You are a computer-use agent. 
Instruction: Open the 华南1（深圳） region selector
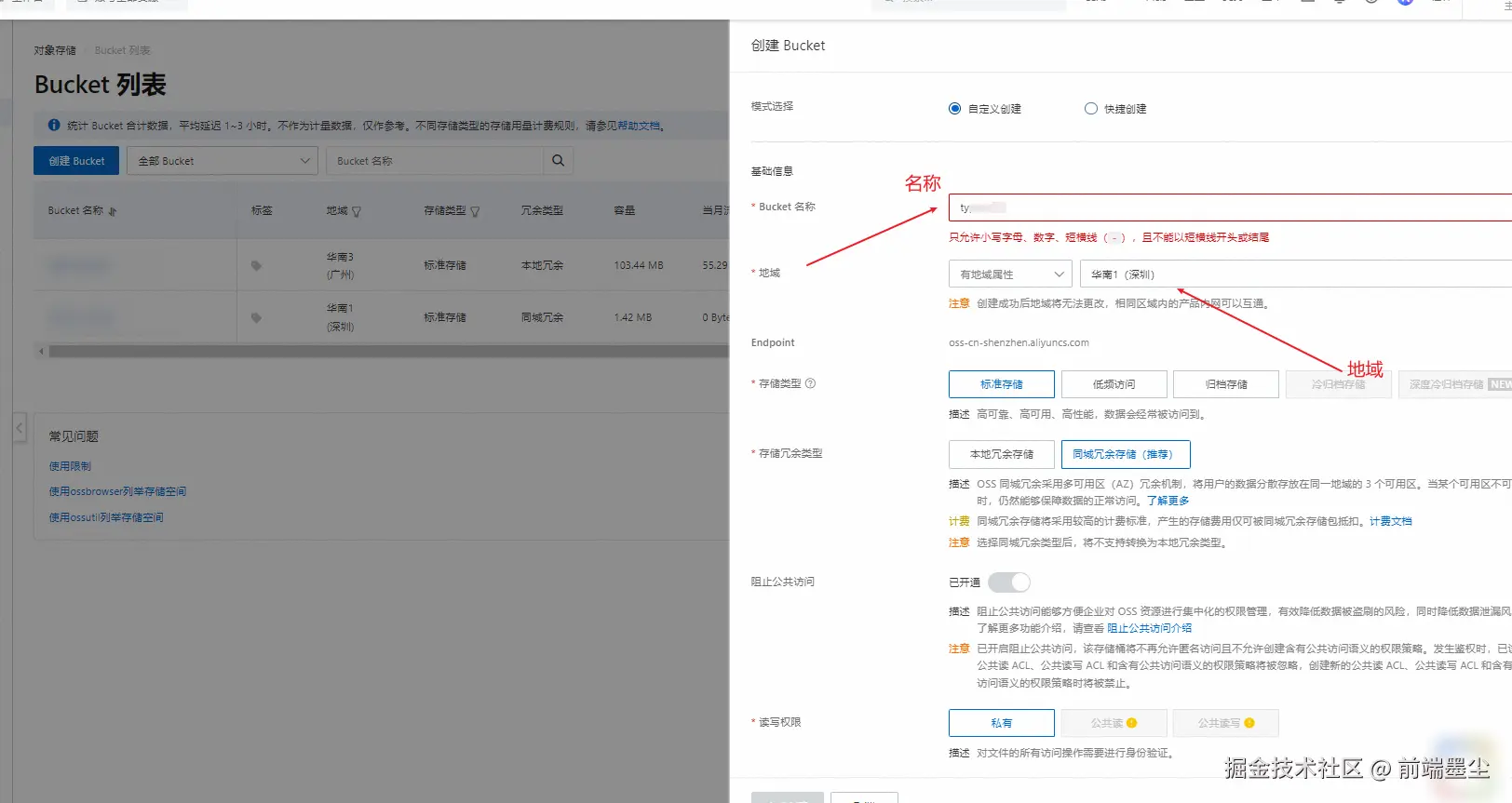point(1295,274)
